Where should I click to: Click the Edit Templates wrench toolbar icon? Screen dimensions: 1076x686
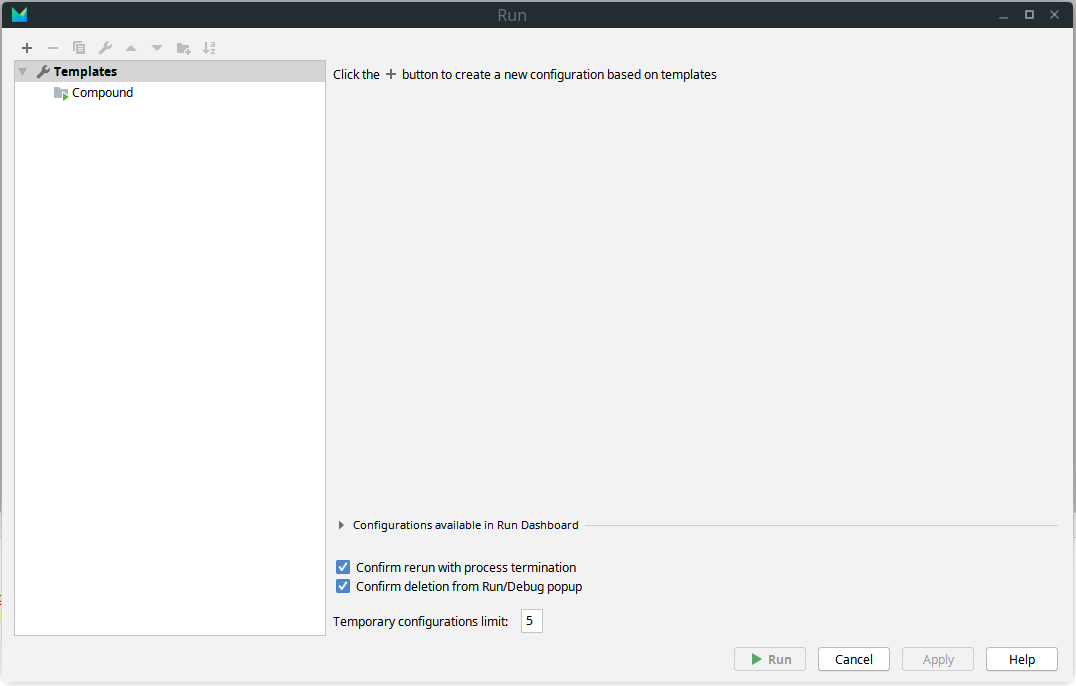pos(105,48)
